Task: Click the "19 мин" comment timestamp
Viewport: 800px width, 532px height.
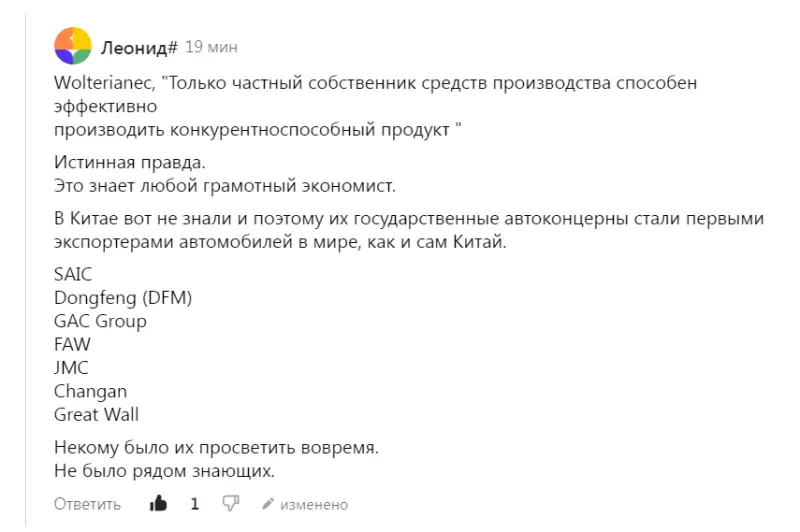Action: (211, 47)
